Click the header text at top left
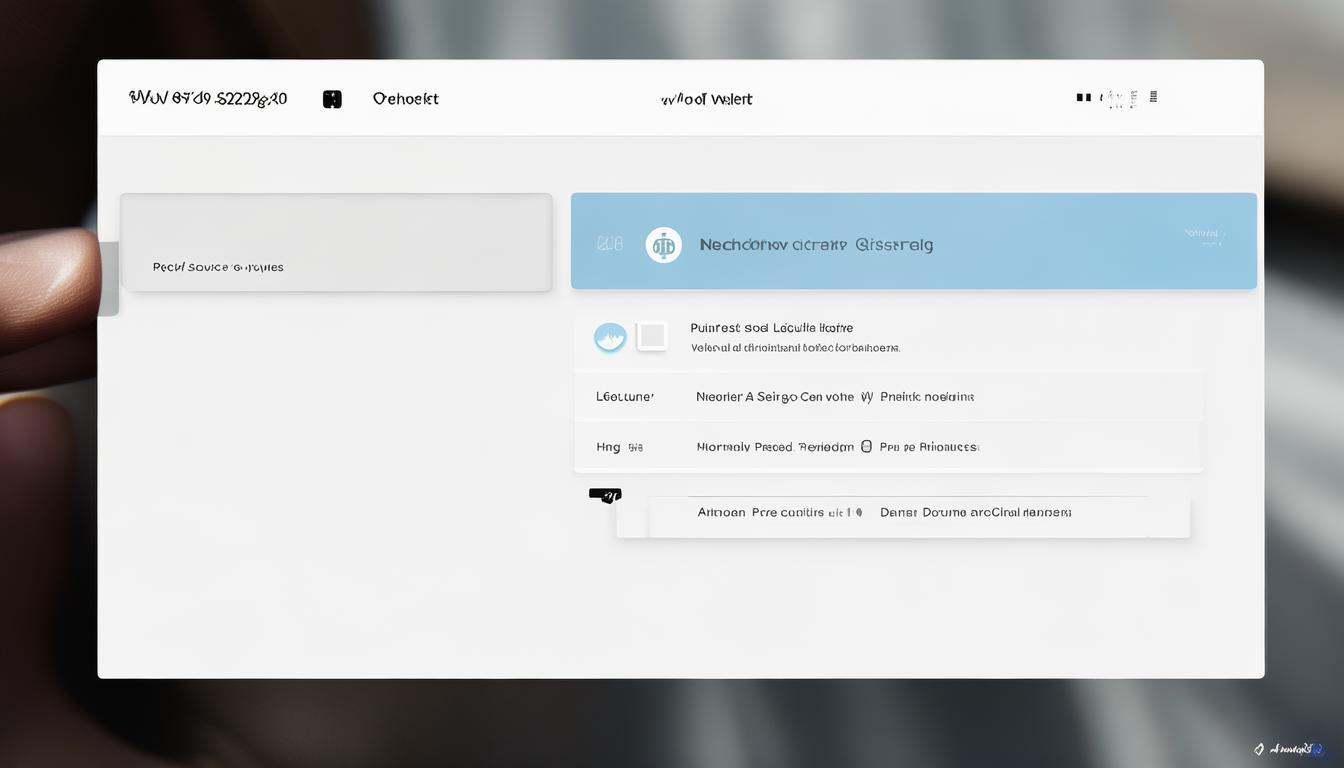This screenshot has height=768, width=1344. (x=208, y=98)
